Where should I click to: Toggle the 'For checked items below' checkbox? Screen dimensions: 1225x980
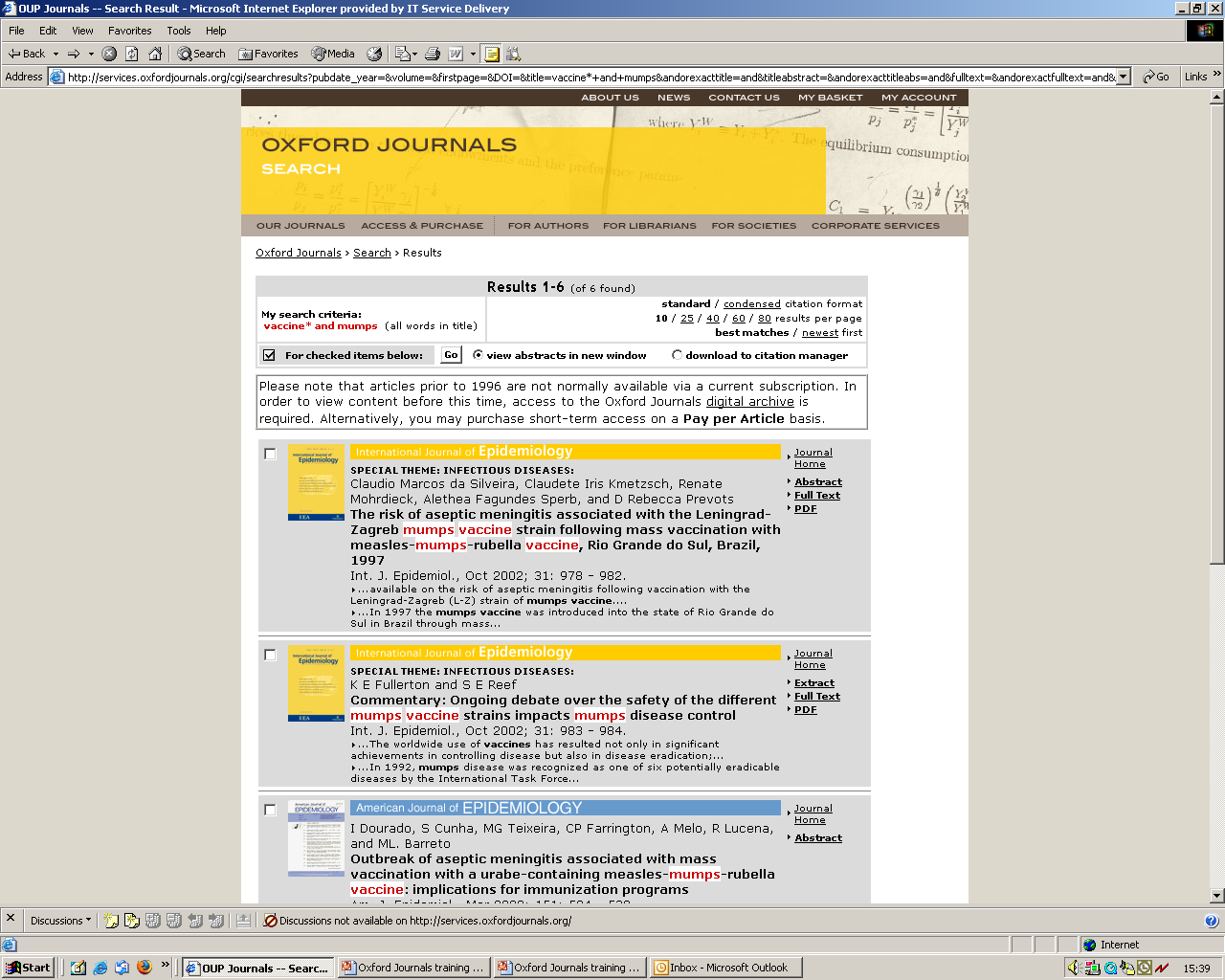click(269, 355)
